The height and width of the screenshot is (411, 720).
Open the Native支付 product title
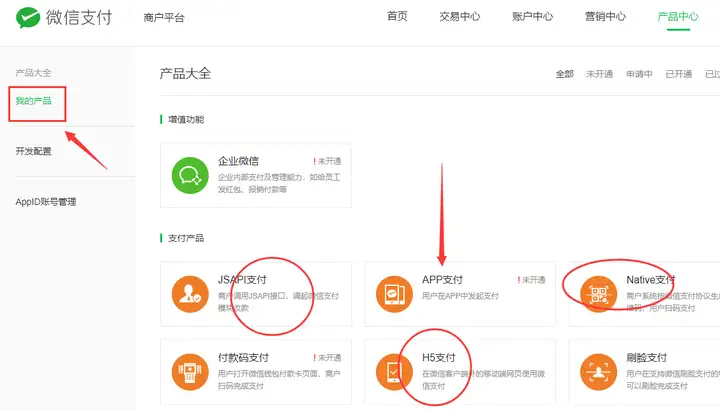[651, 280]
